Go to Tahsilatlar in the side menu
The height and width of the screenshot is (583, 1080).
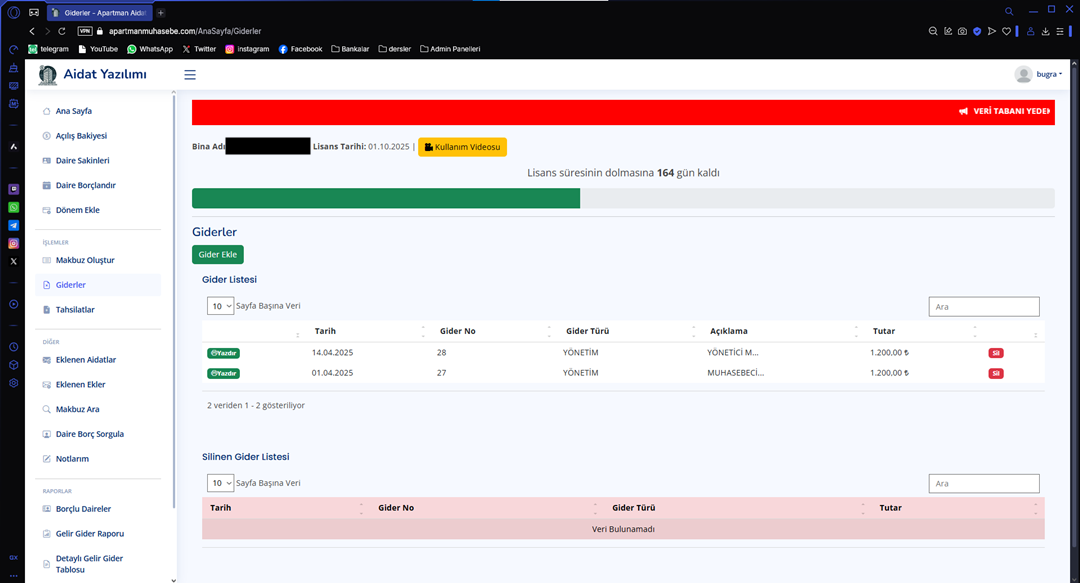[x=75, y=310]
